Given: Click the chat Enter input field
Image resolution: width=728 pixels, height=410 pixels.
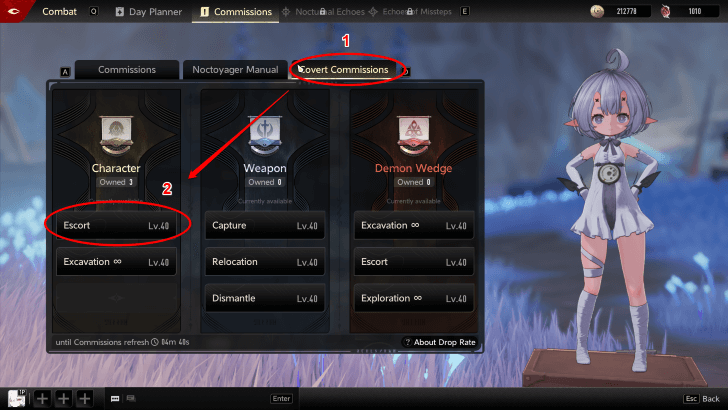Looking at the screenshot, I should click(x=281, y=398).
